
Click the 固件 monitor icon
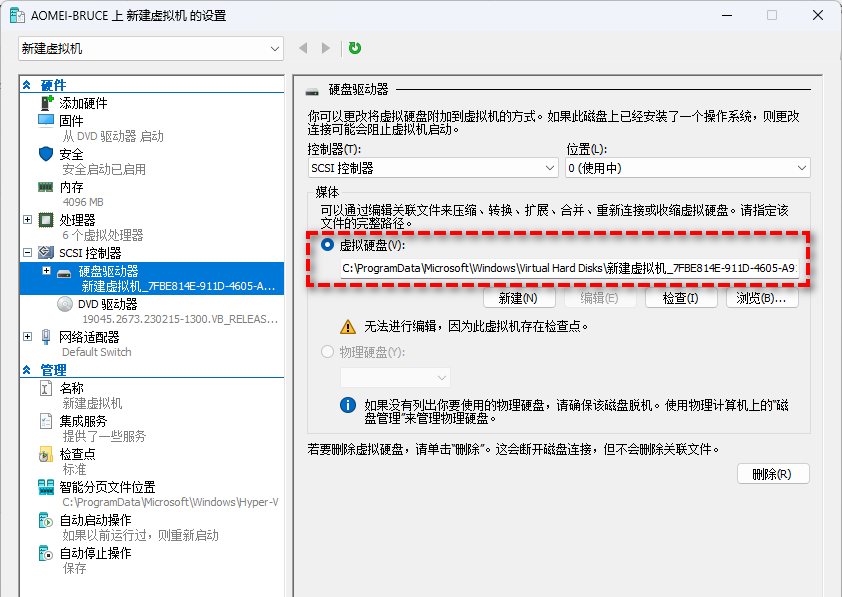(x=46, y=120)
